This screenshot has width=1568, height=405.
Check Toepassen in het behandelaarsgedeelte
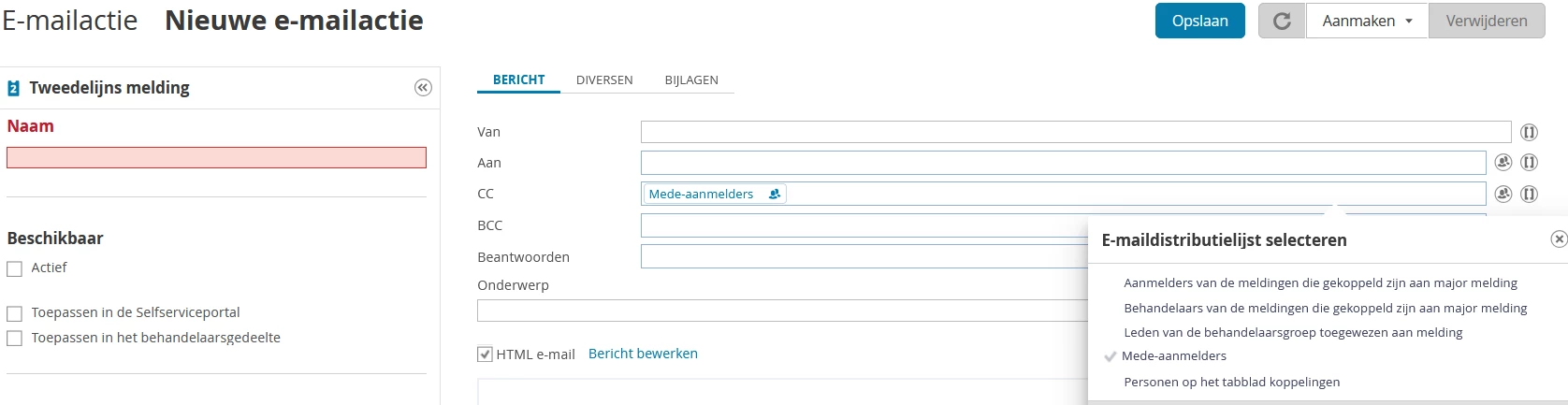14,339
